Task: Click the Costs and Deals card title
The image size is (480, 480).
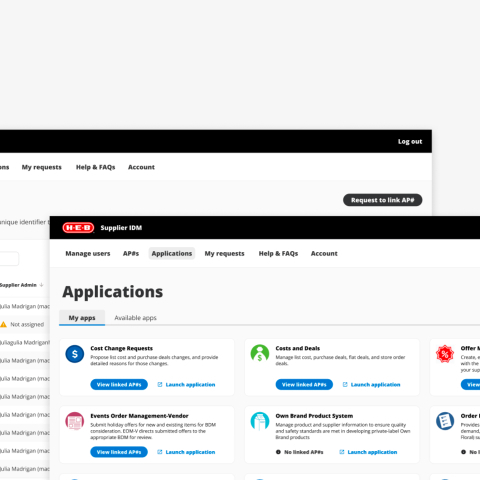Action: click(298, 348)
